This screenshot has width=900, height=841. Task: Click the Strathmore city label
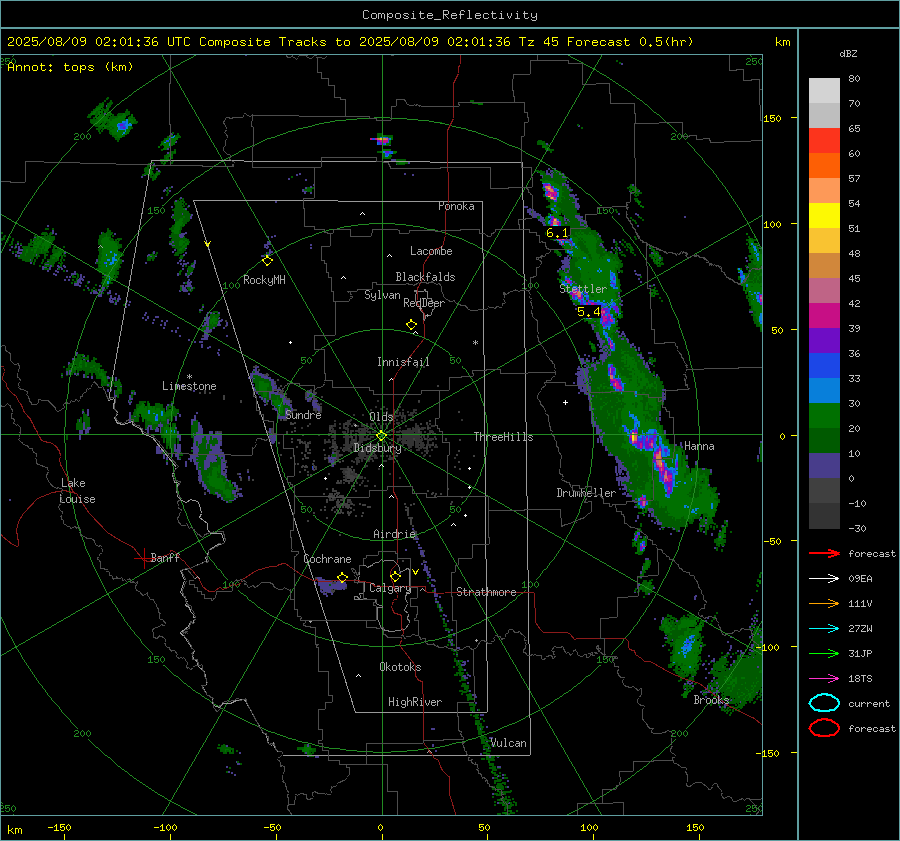click(x=486, y=592)
